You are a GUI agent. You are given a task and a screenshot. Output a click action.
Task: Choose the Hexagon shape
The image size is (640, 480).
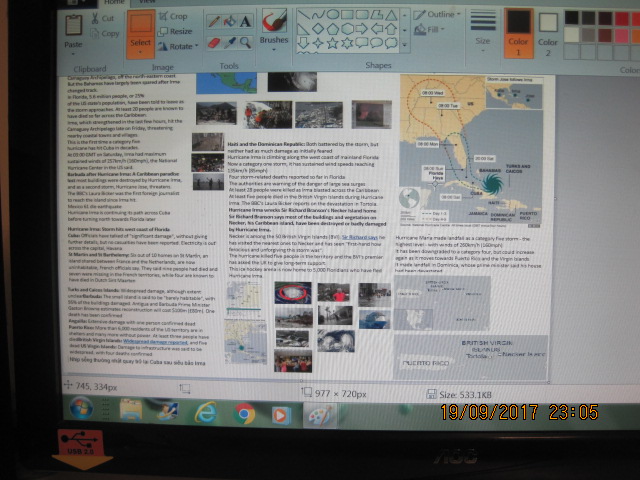click(x=347, y=29)
